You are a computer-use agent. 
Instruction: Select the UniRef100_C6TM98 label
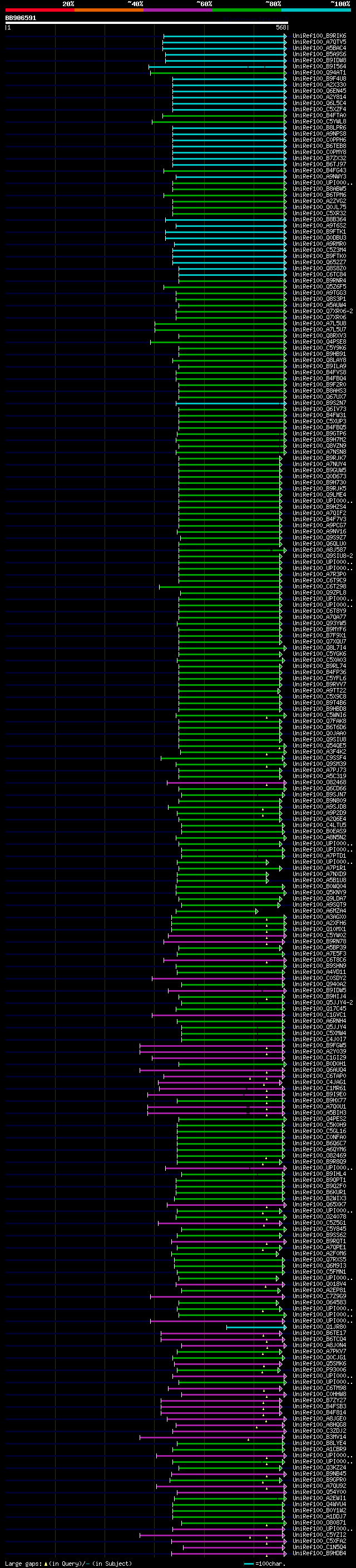pos(319,1388)
